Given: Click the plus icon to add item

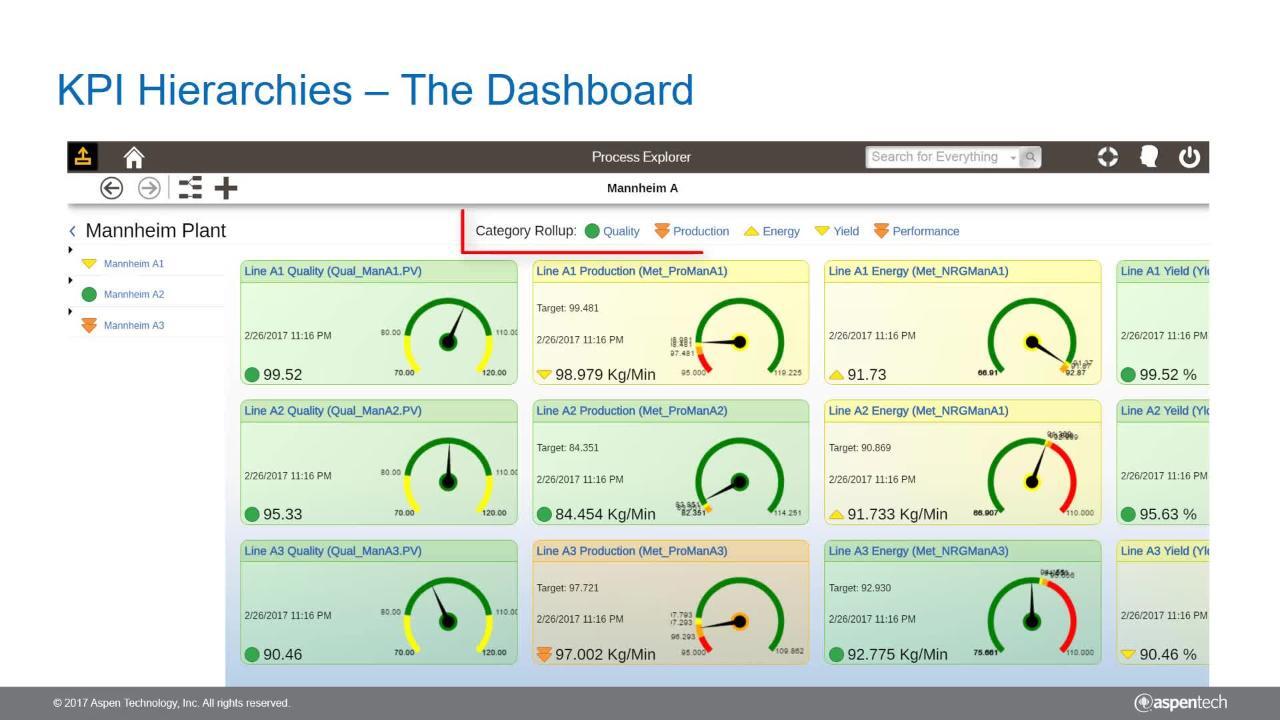Looking at the screenshot, I should point(226,188).
